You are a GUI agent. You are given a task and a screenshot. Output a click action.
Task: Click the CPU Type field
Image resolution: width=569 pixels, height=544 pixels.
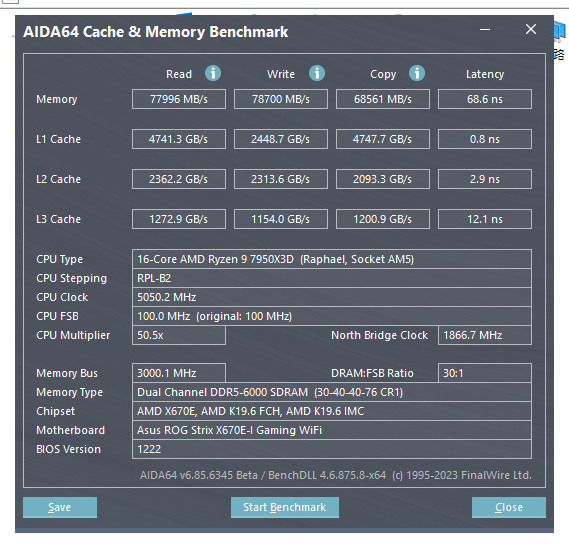point(332,259)
